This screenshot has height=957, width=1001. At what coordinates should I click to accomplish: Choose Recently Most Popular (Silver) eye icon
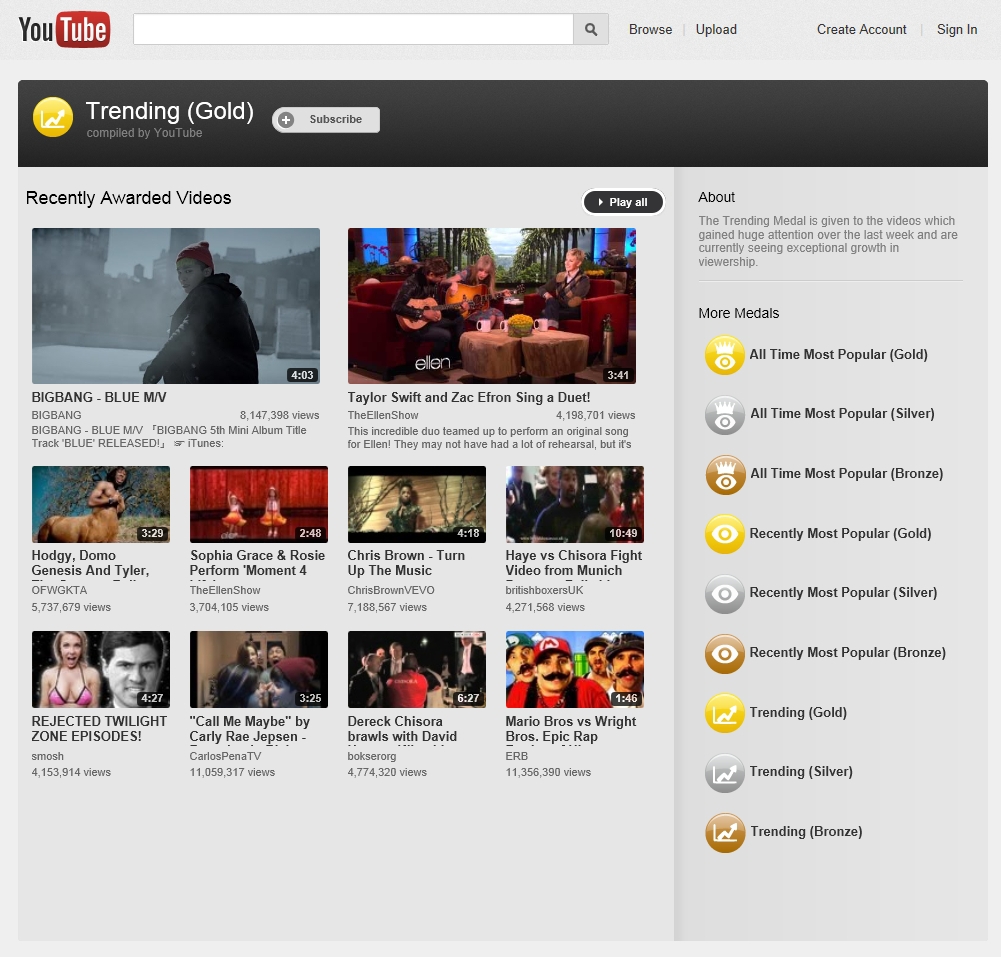(725, 593)
